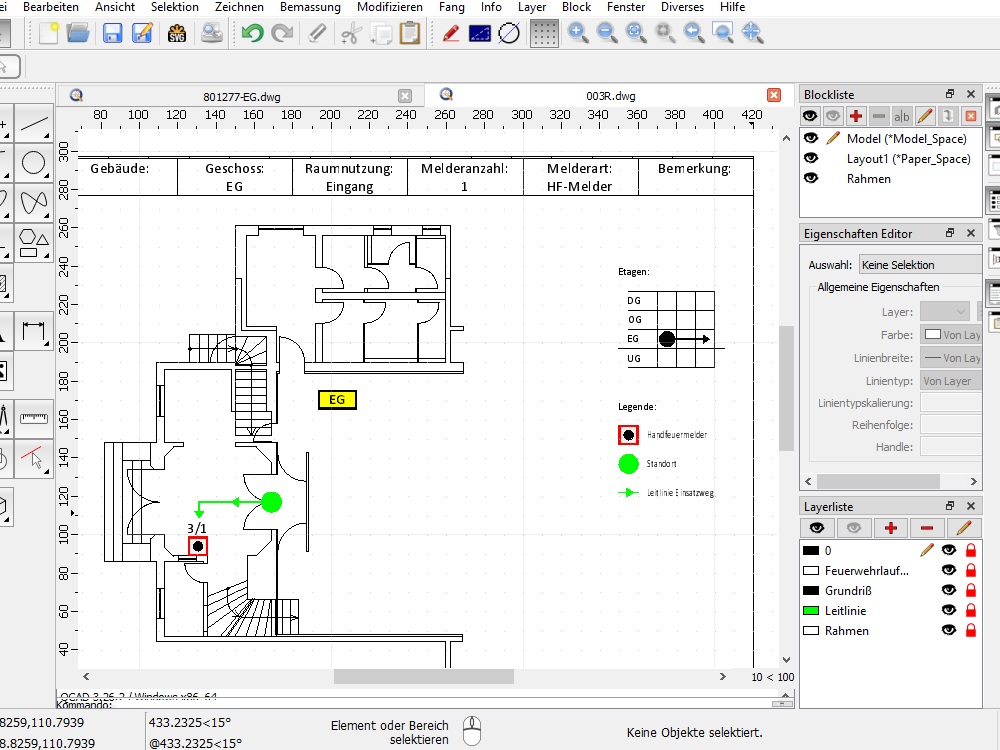Click the Save file icon
The height and width of the screenshot is (750, 1000).
tap(112, 33)
